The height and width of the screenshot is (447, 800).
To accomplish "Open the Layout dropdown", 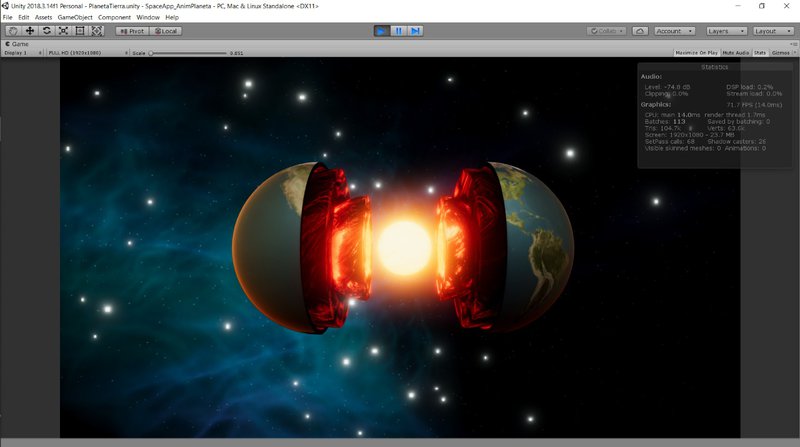I will click(x=773, y=31).
